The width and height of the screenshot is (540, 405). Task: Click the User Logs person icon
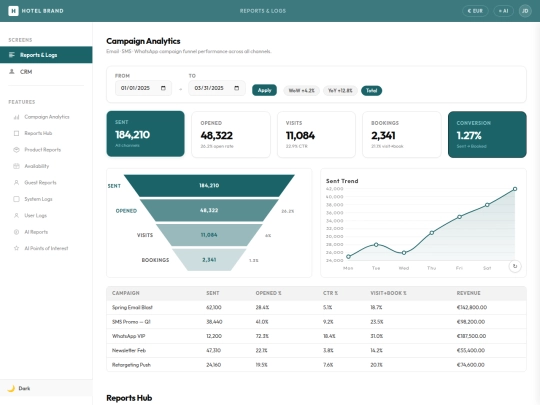[16, 216]
